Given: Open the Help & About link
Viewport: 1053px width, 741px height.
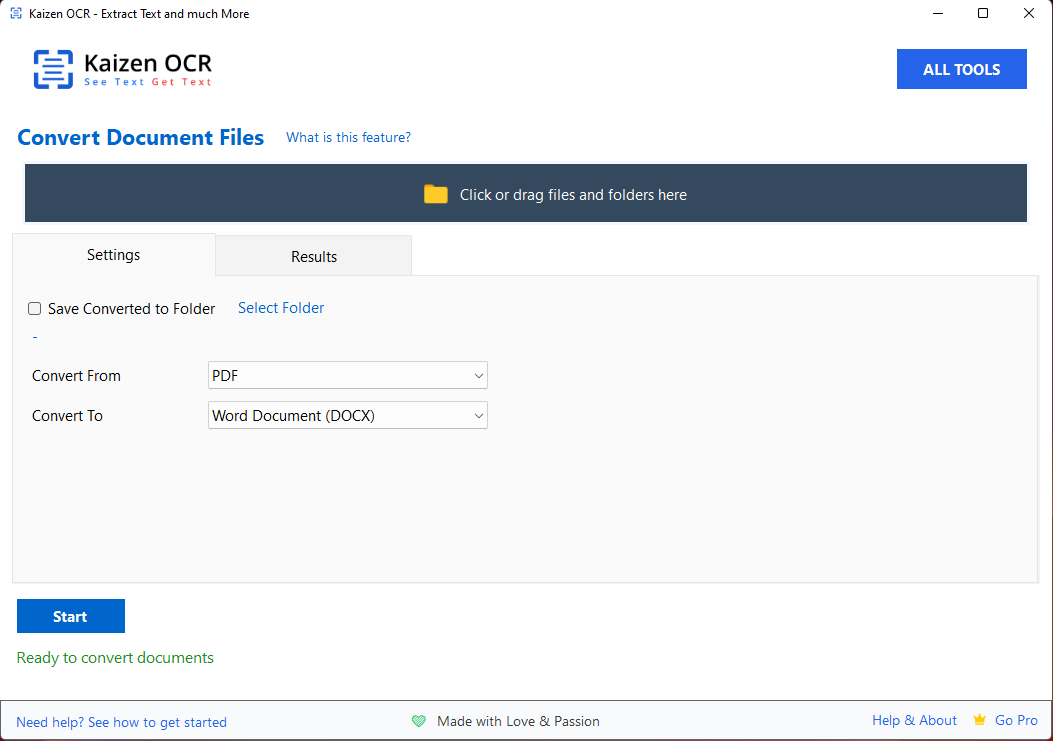Looking at the screenshot, I should click(x=914, y=720).
